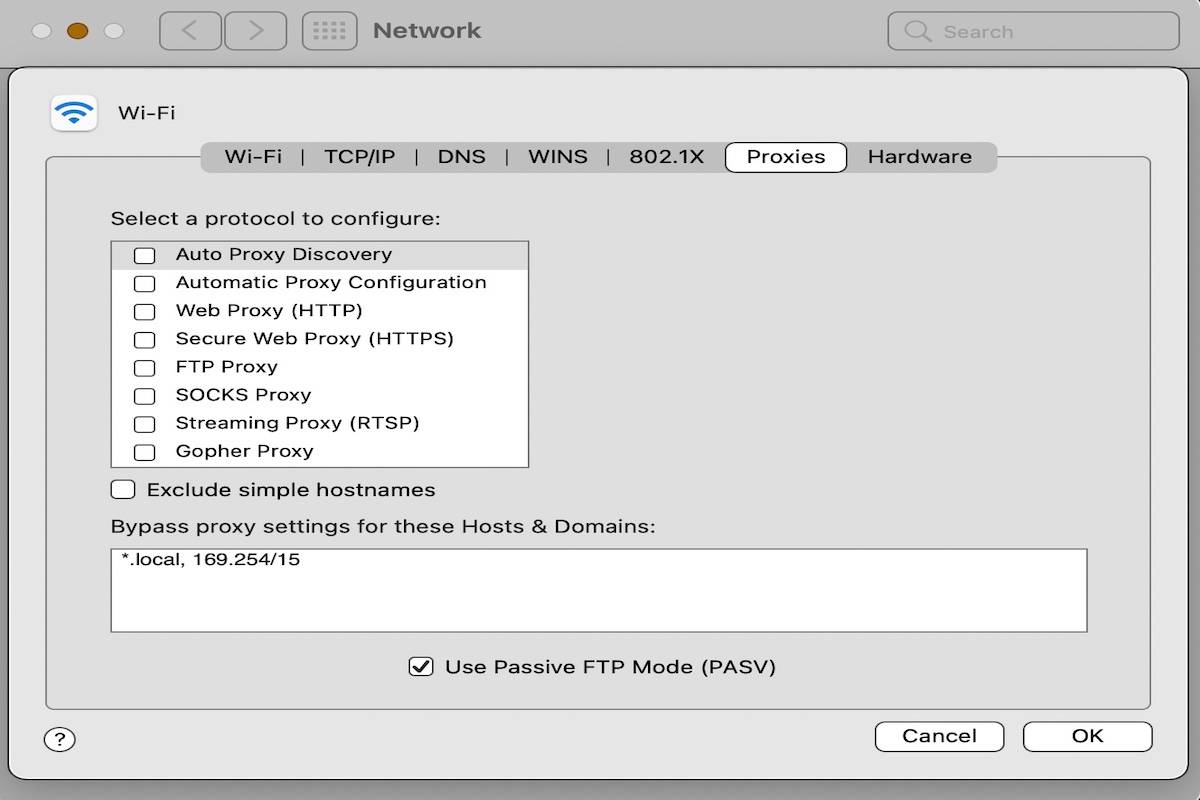Image resolution: width=1200 pixels, height=800 pixels.
Task: Enable Auto Proxy Discovery
Action: pyautogui.click(x=144, y=254)
